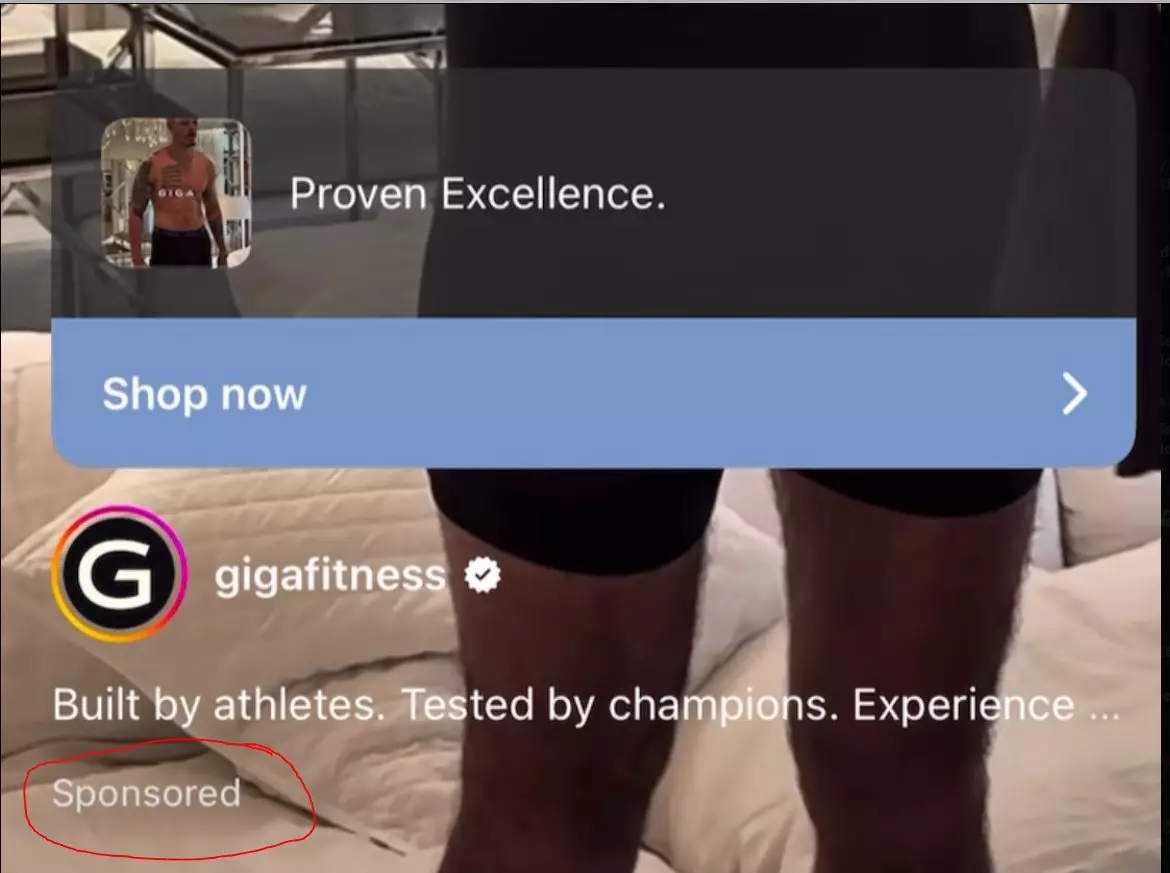
Task: Click the white letter G in logo
Action: click(x=118, y=575)
